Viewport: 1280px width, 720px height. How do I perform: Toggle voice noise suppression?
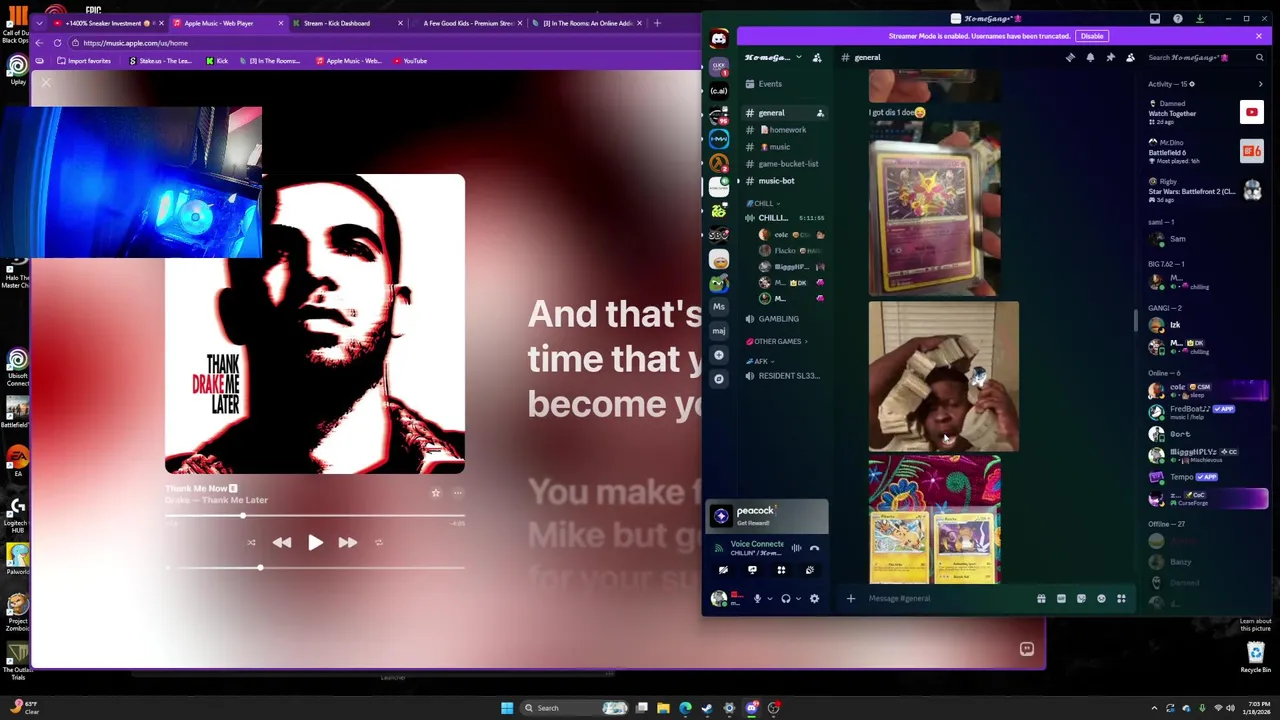[796, 548]
